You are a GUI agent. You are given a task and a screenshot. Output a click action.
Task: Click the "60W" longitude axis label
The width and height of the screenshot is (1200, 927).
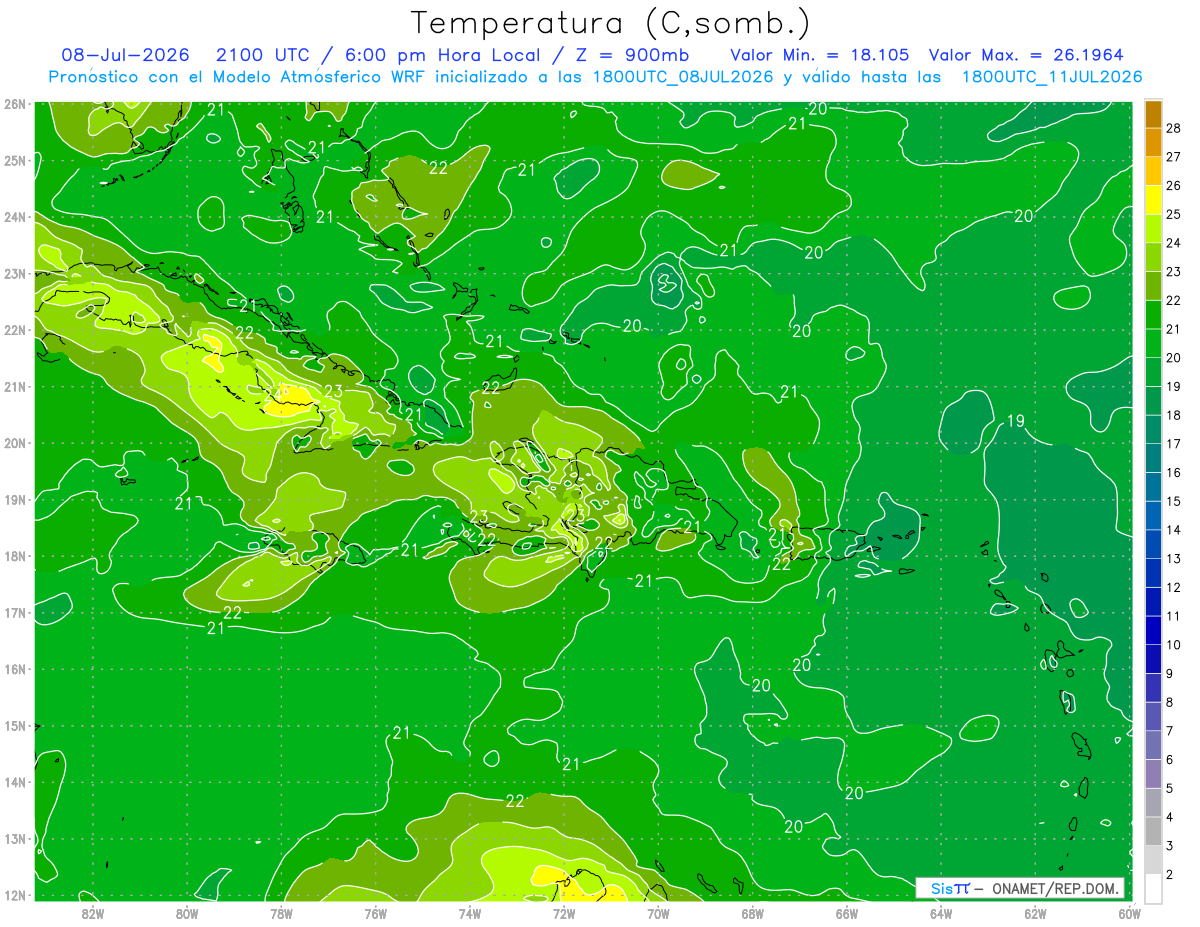(x=1128, y=913)
